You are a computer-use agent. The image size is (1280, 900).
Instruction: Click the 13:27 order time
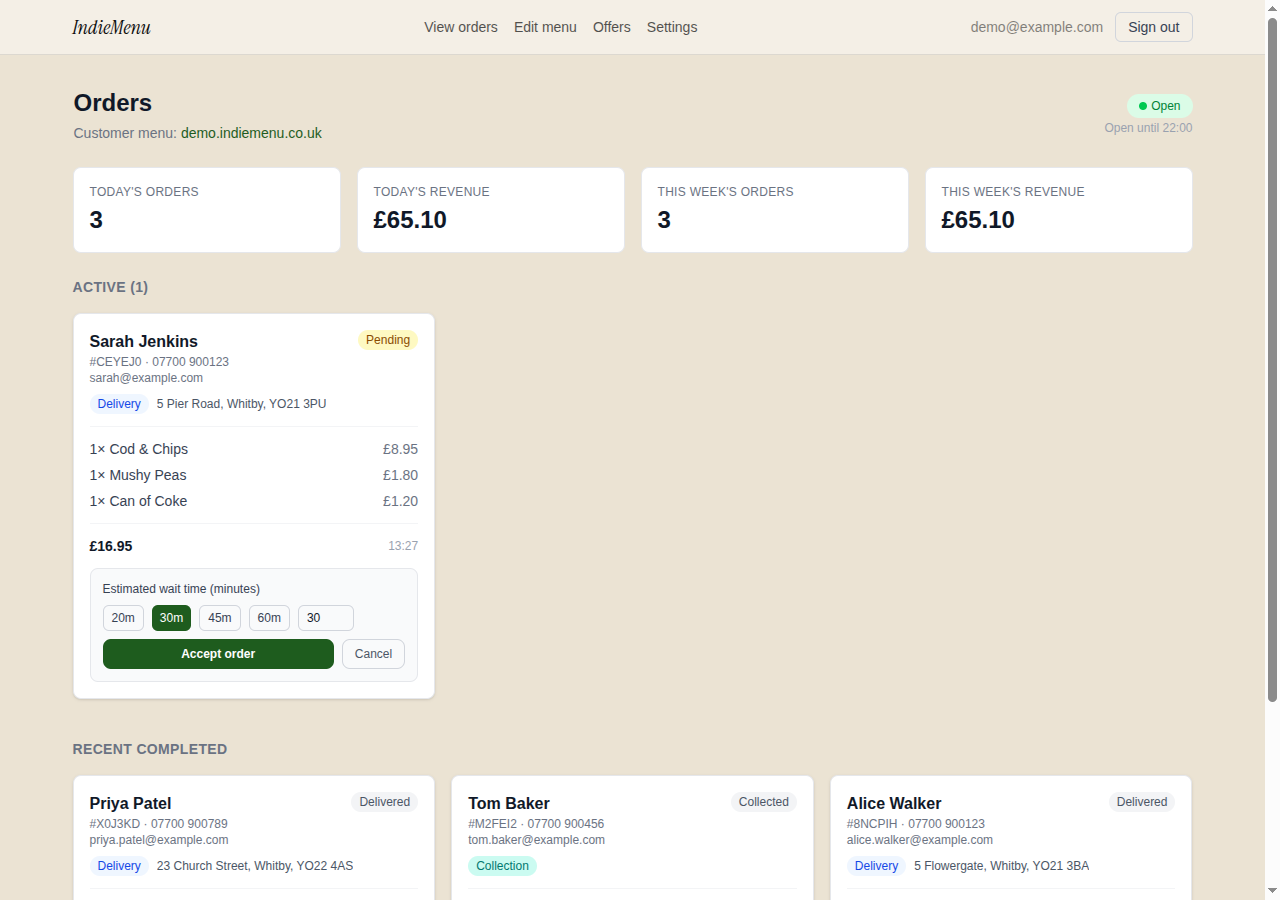pyautogui.click(x=403, y=546)
